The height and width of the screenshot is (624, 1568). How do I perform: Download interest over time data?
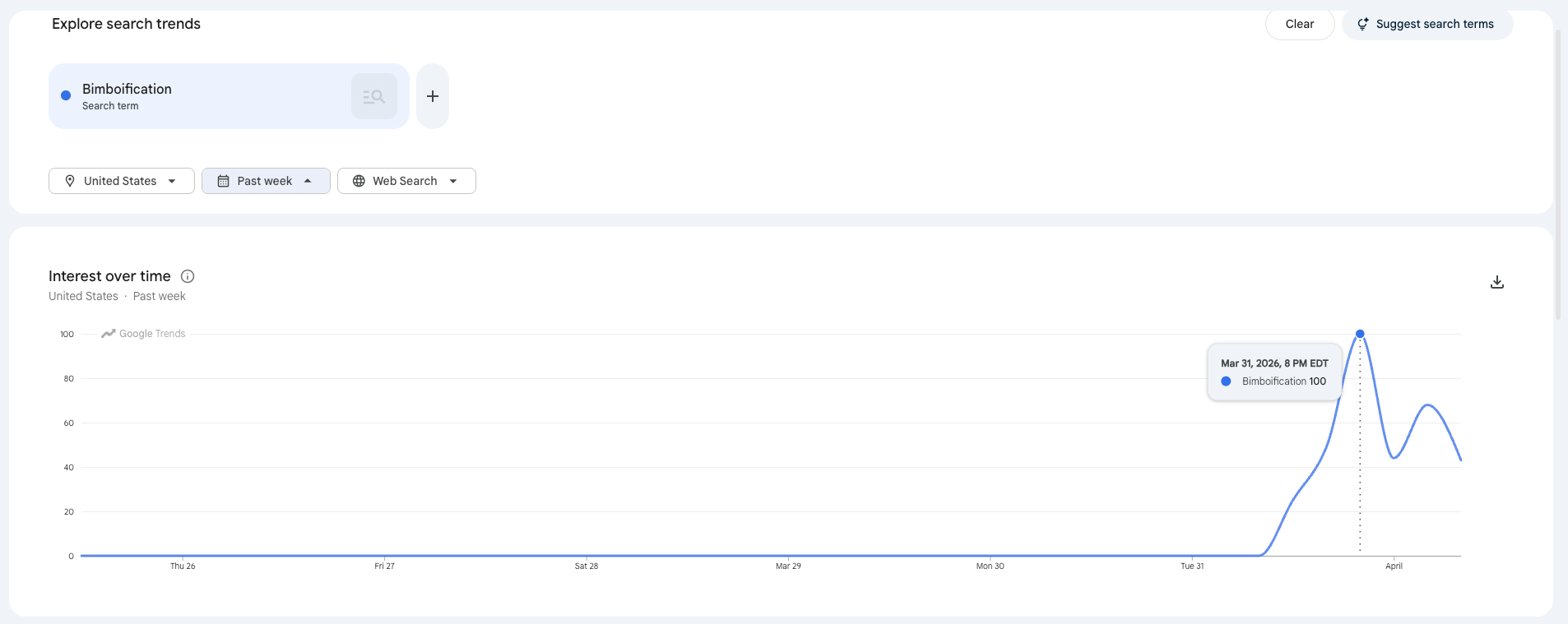pyautogui.click(x=1497, y=282)
